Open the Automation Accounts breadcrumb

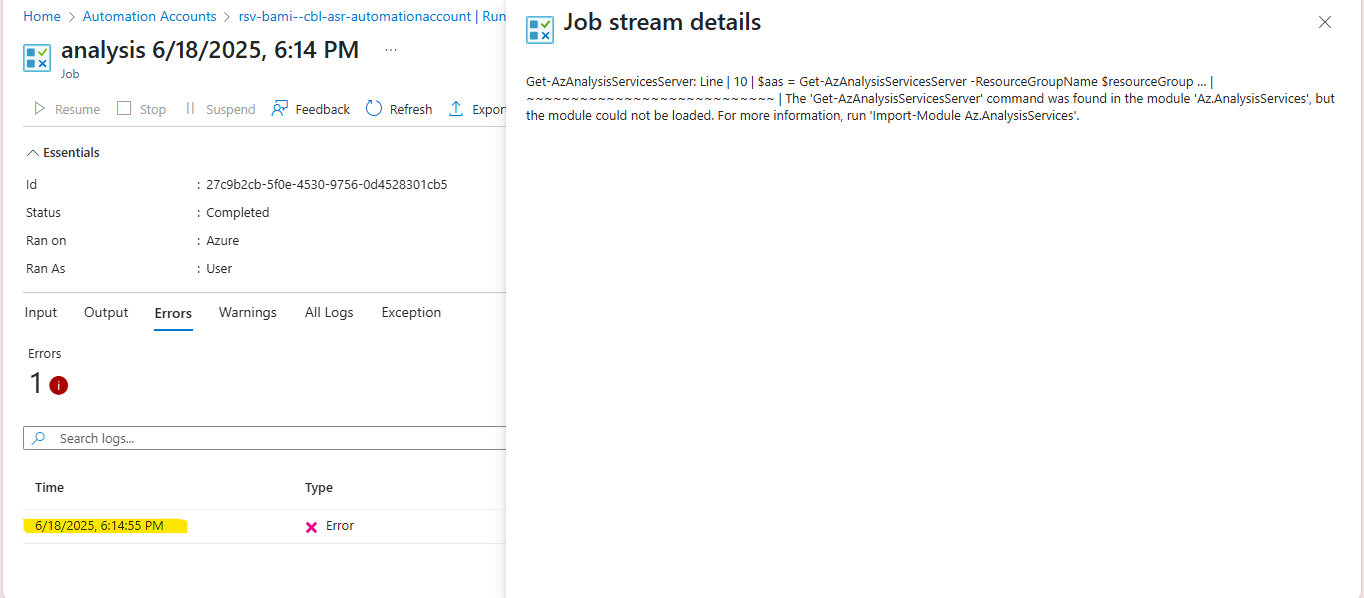(150, 16)
